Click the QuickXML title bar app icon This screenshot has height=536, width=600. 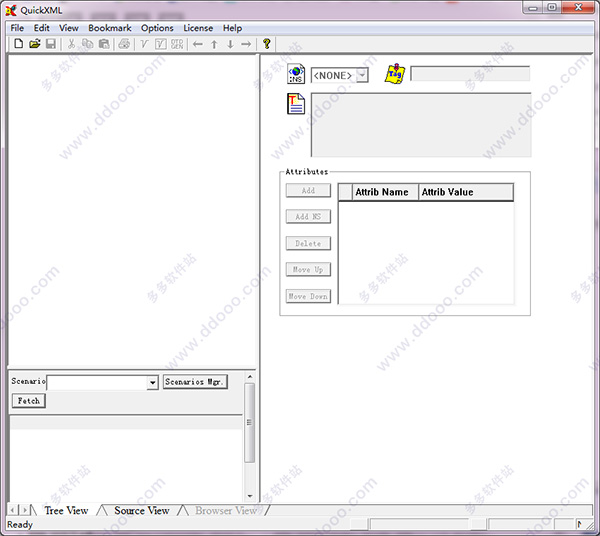11,10
